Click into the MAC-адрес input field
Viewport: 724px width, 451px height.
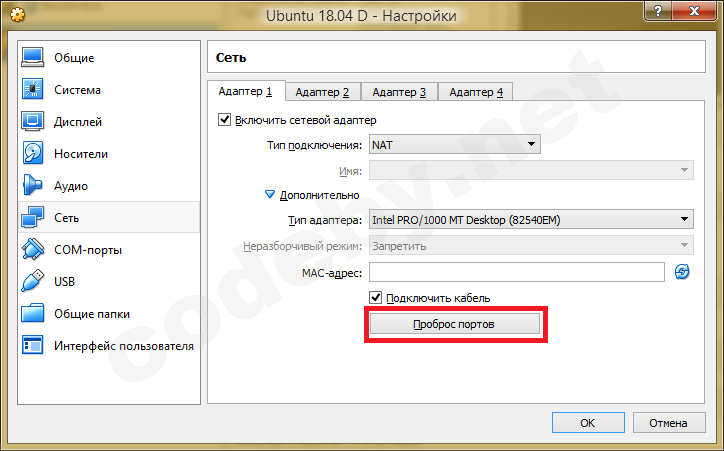(517, 272)
